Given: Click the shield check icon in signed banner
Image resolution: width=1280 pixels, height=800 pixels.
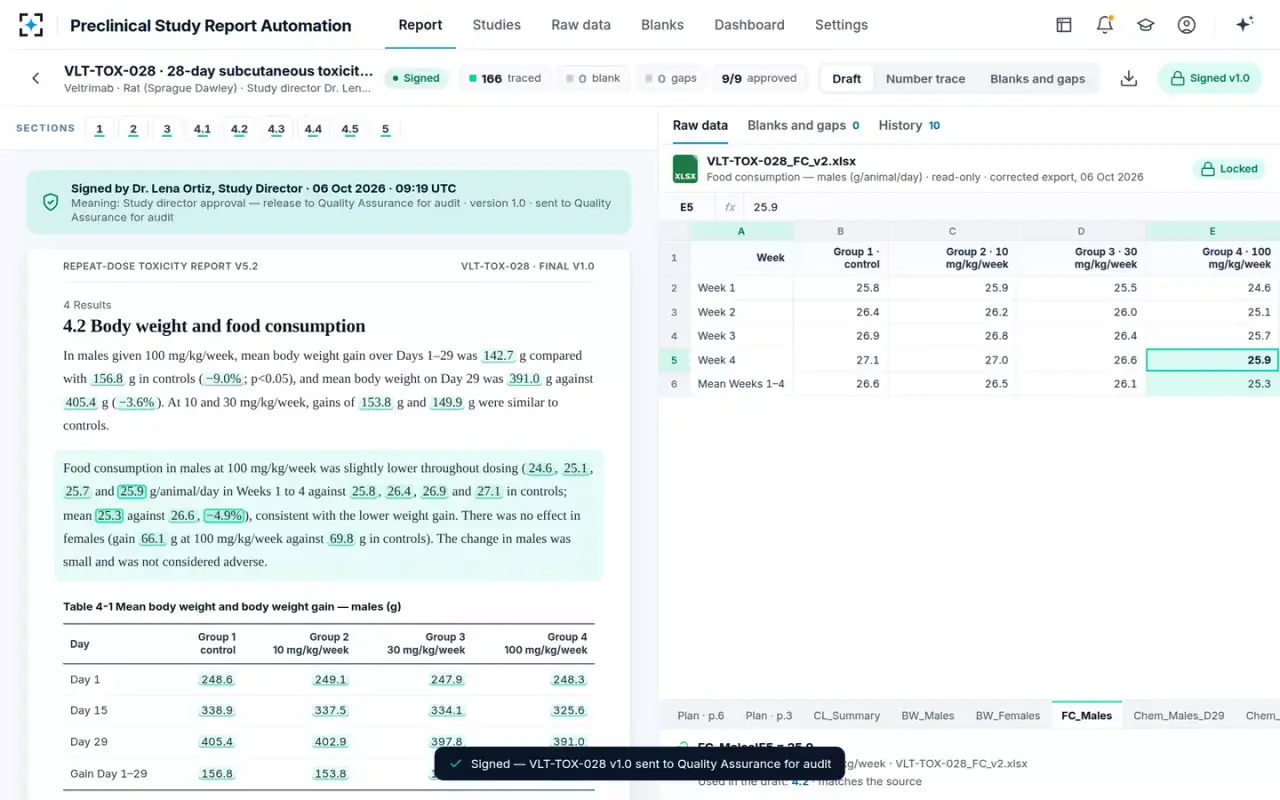Looking at the screenshot, I should (x=50, y=202).
